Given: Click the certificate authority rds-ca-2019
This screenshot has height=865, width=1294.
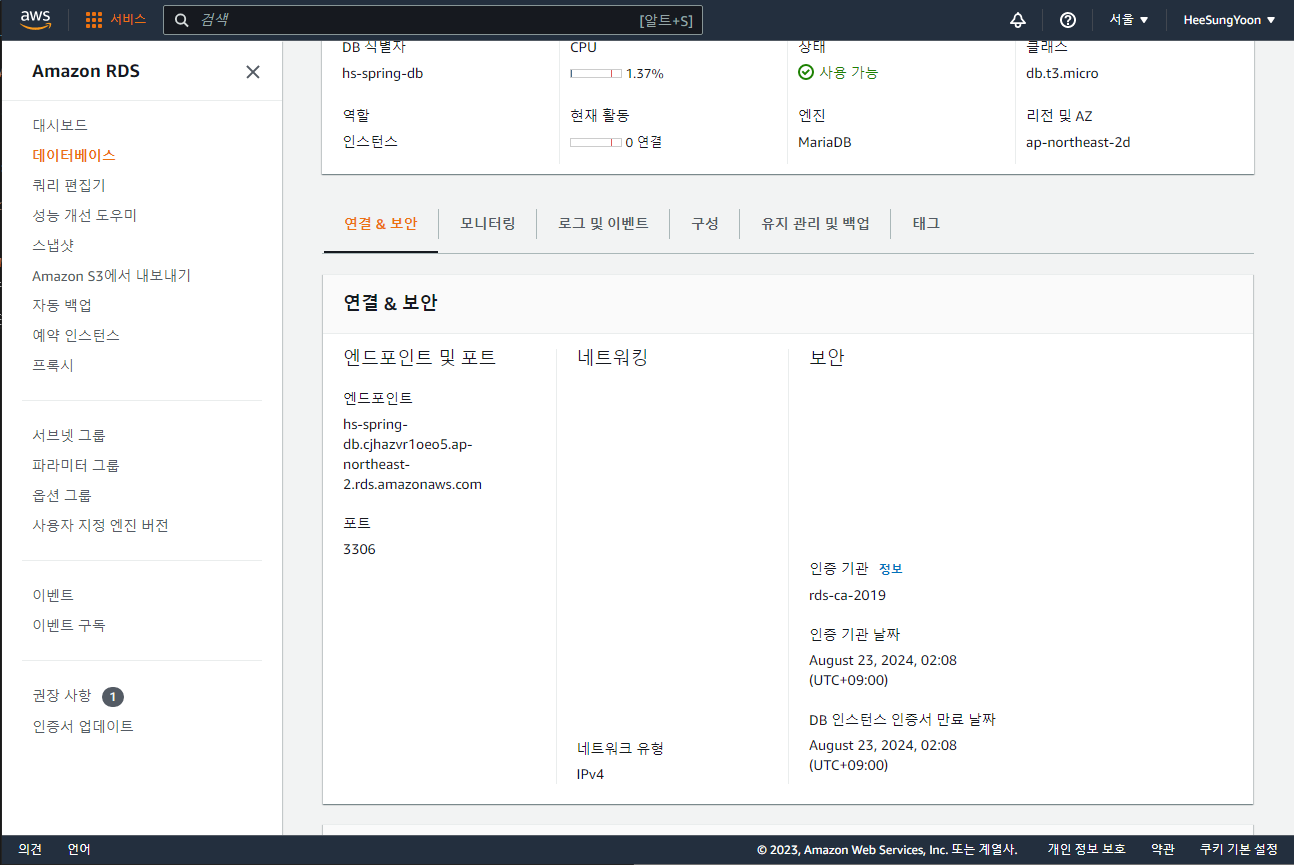Looking at the screenshot, I should [x=847, y=595].
